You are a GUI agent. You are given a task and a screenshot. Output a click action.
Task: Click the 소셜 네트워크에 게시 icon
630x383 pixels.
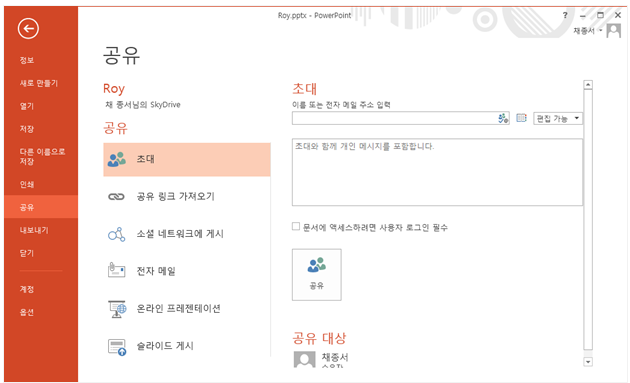[117, 234]
